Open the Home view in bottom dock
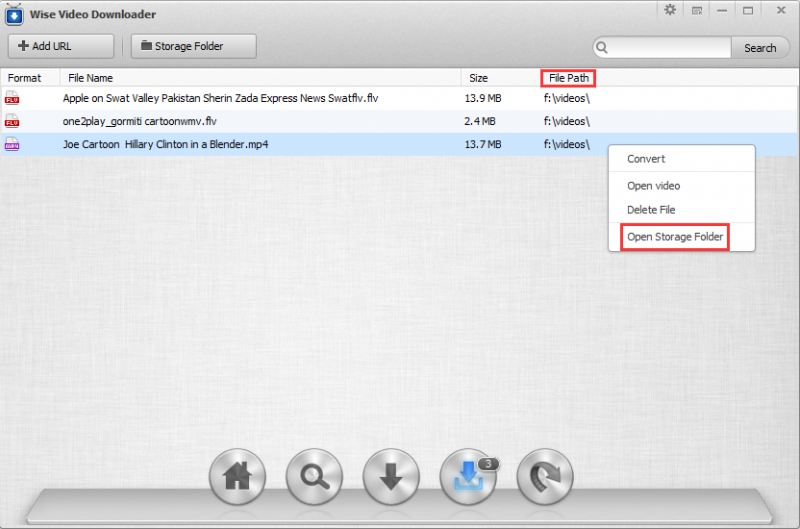This screenshot has height=529, width=800. (237, 476)
